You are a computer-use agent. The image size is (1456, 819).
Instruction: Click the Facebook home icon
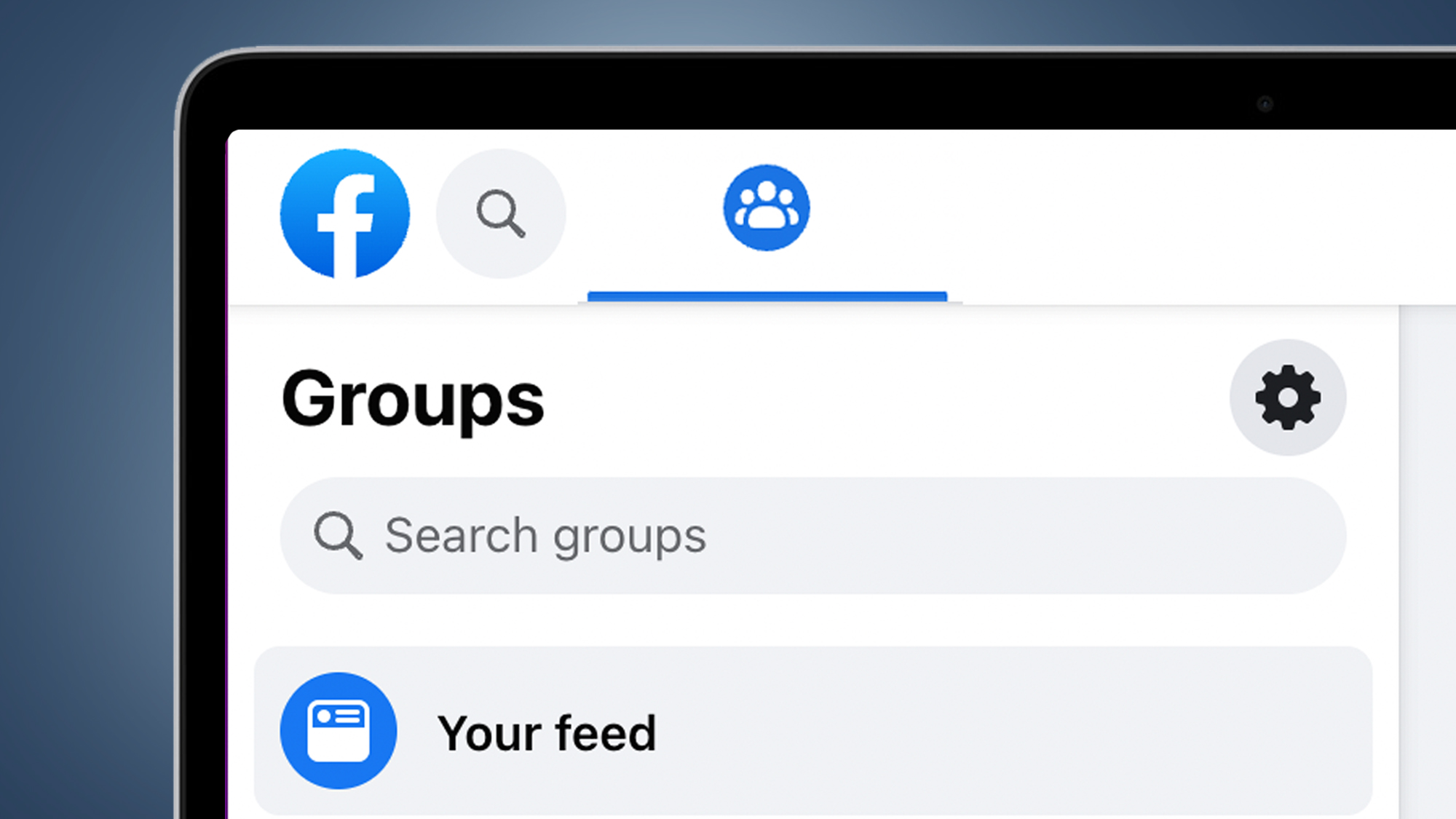345,212
